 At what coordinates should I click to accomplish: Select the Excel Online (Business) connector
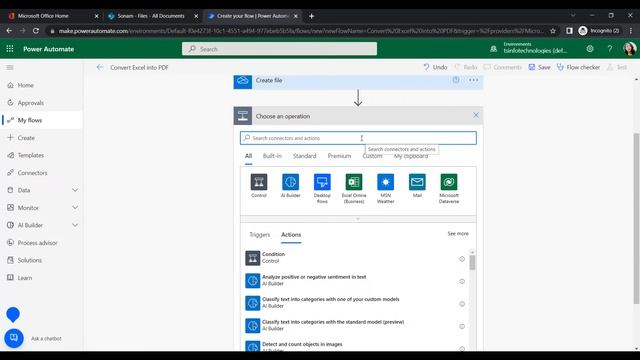354,182
